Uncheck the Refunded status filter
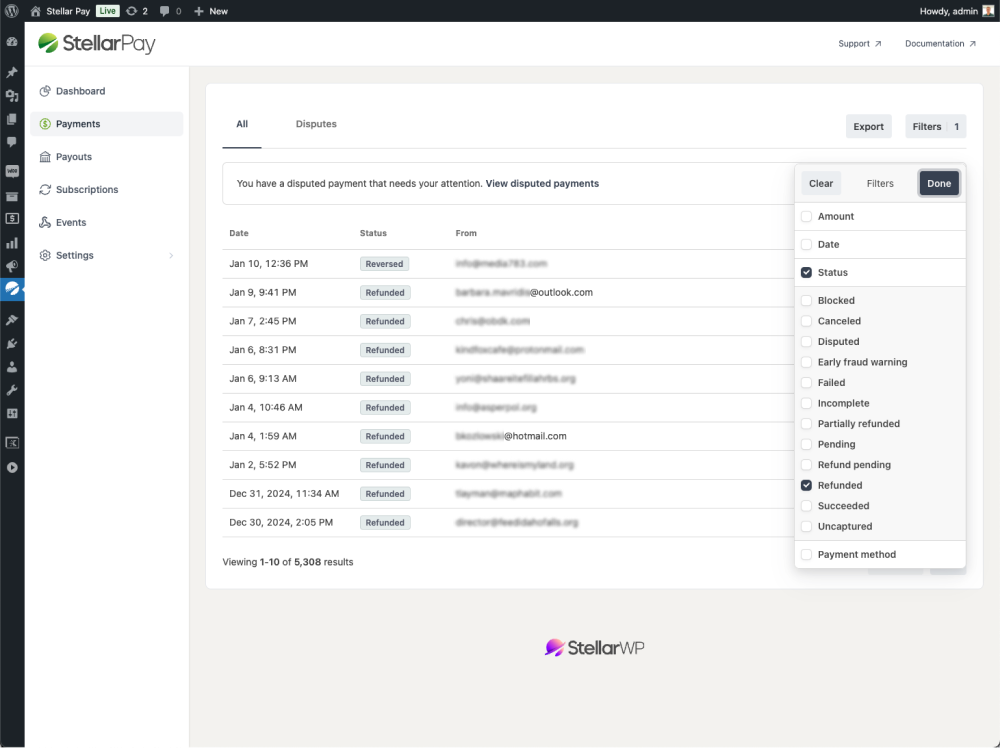 click(x=806, y=485)
